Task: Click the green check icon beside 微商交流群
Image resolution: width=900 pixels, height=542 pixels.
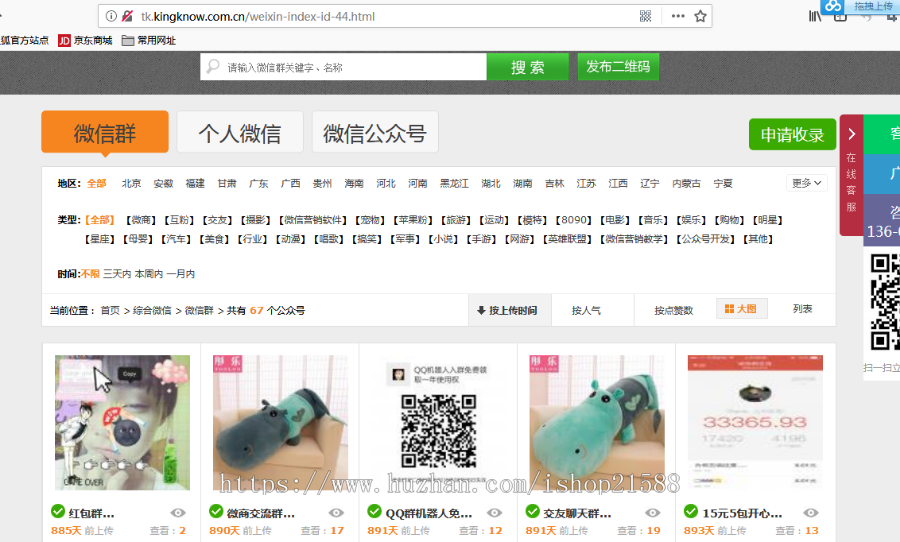Action: click(x=216, y=511)
